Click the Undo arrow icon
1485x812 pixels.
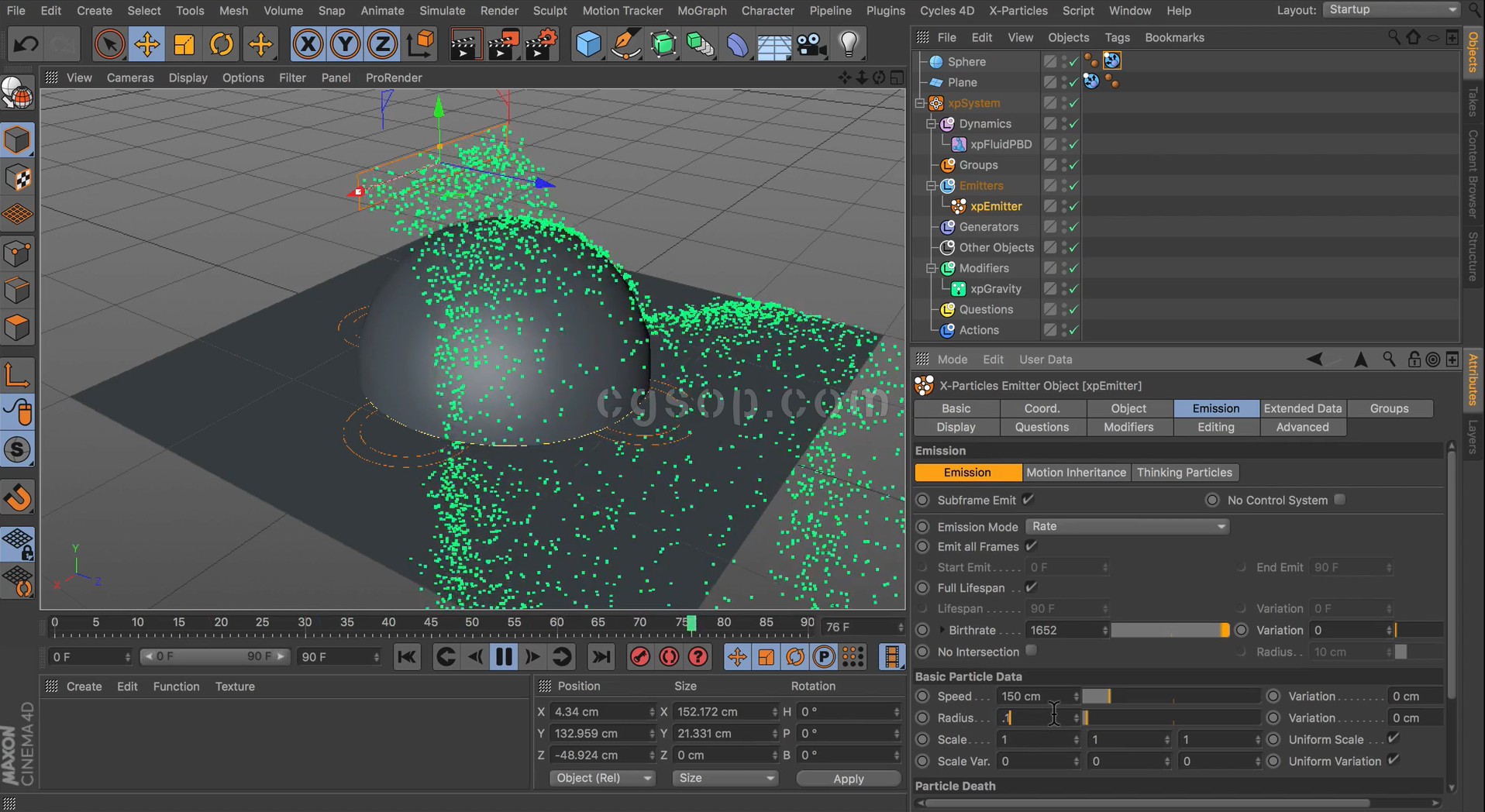26,44
